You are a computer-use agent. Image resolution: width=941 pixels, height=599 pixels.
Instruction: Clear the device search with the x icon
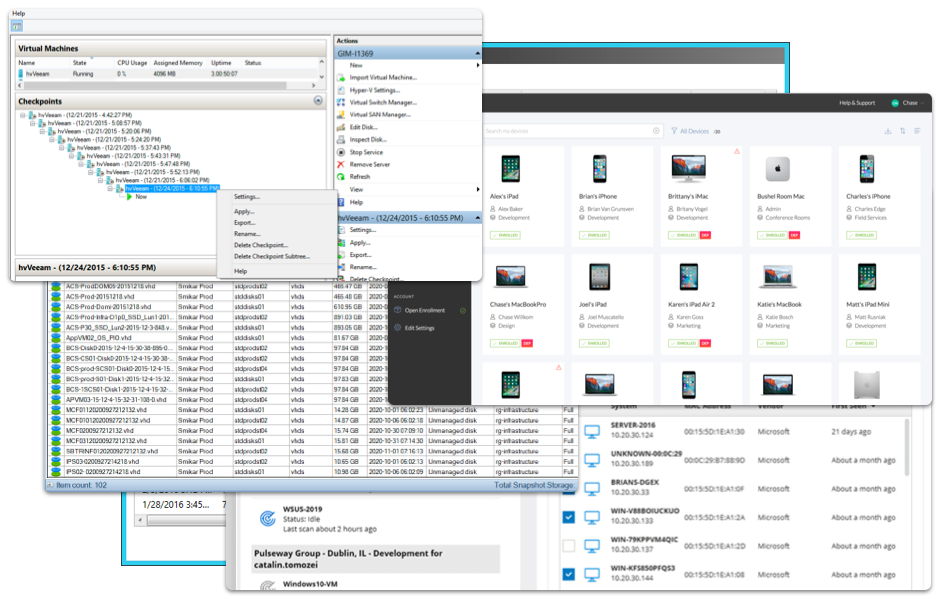656,131
